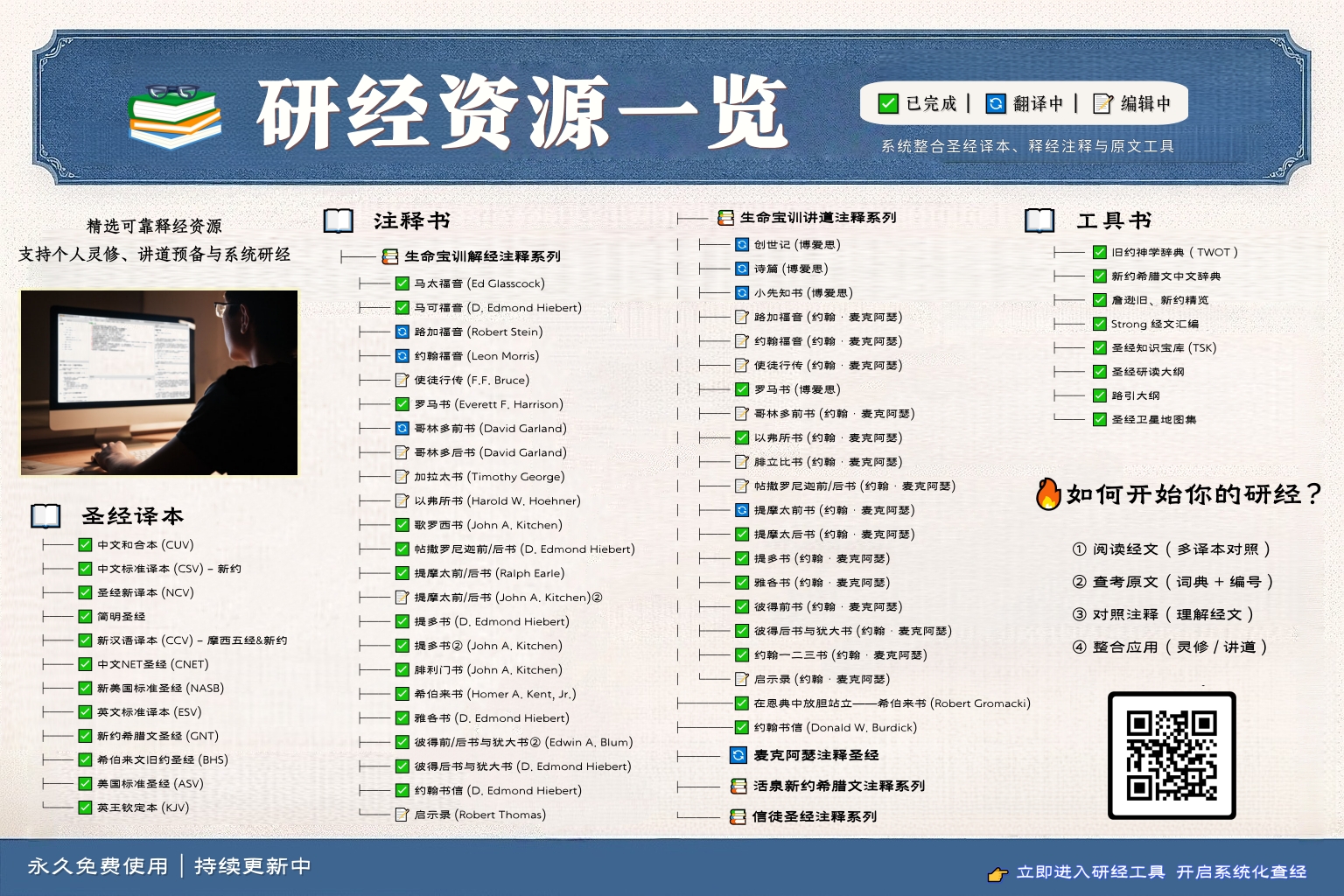The height and width of the screenshot is (896, 1344).
Task: Toggle the checkbox for 旧约神学辞典 (TWOT)
Action: pyautogui.click(x=1100, y=252)
